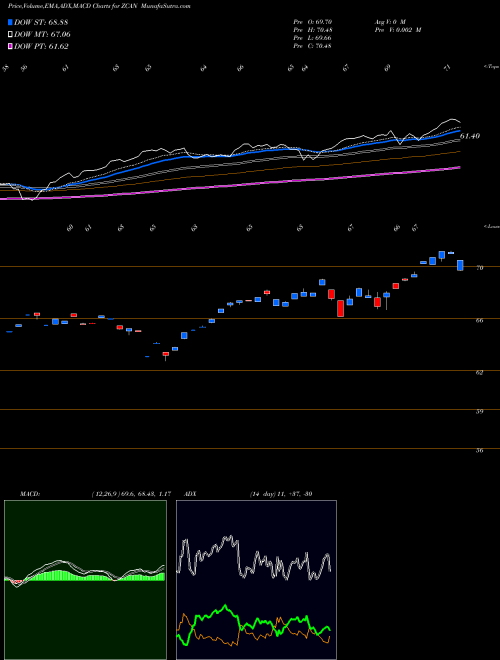Viewport: 500px width, 660px height.
Task: Click the 'Pre C: 70.48' close value
Action: [312, 46]
